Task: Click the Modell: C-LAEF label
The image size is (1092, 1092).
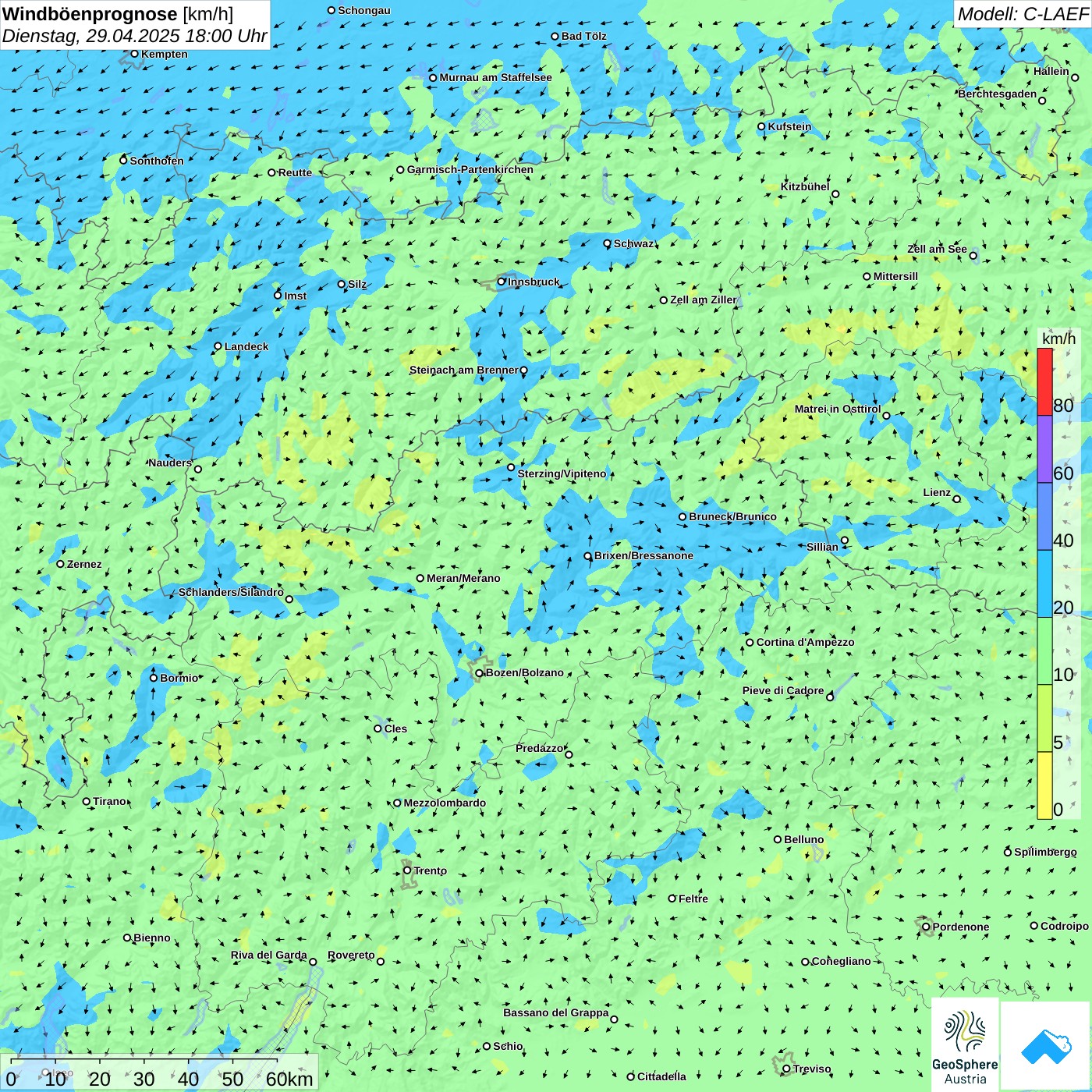Action: click(x=1023, y=14)
